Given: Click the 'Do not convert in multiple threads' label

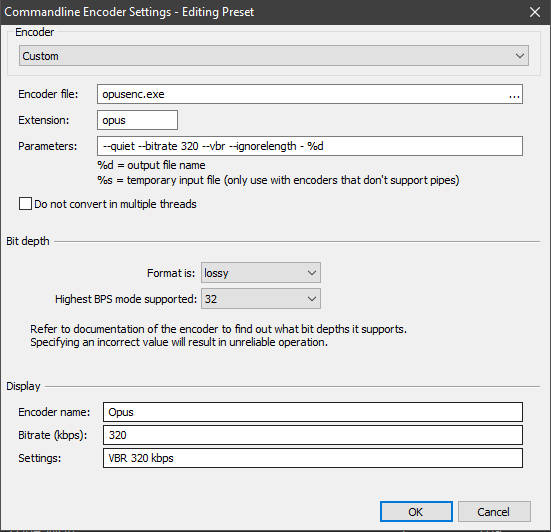Looking at the screenshot, I should tap(115, 204).
